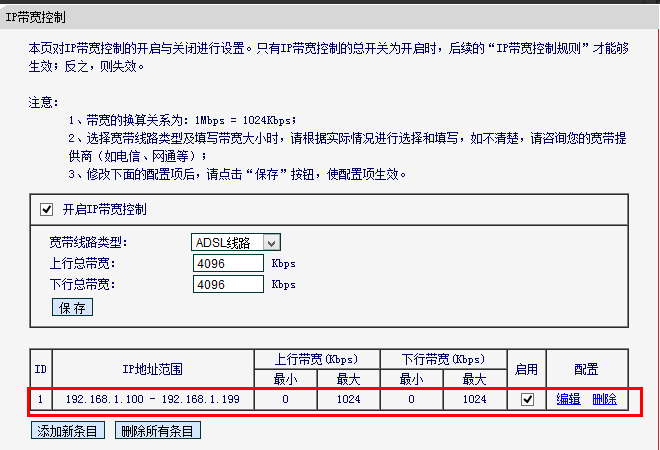Click the 1024 value under 上行带宽 最大
Screen dimensions: 660x450
349,399
